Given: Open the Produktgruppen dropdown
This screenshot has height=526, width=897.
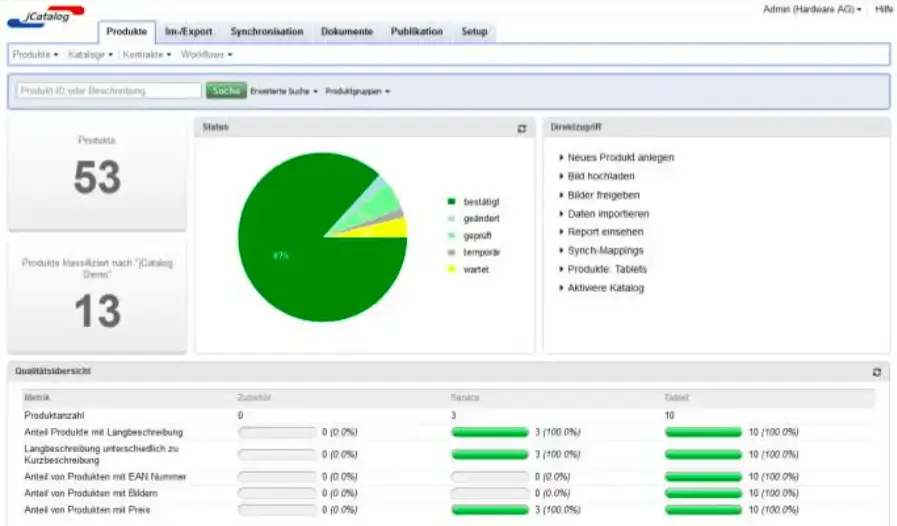Looking at the screenshot, I should click(358, 91).
